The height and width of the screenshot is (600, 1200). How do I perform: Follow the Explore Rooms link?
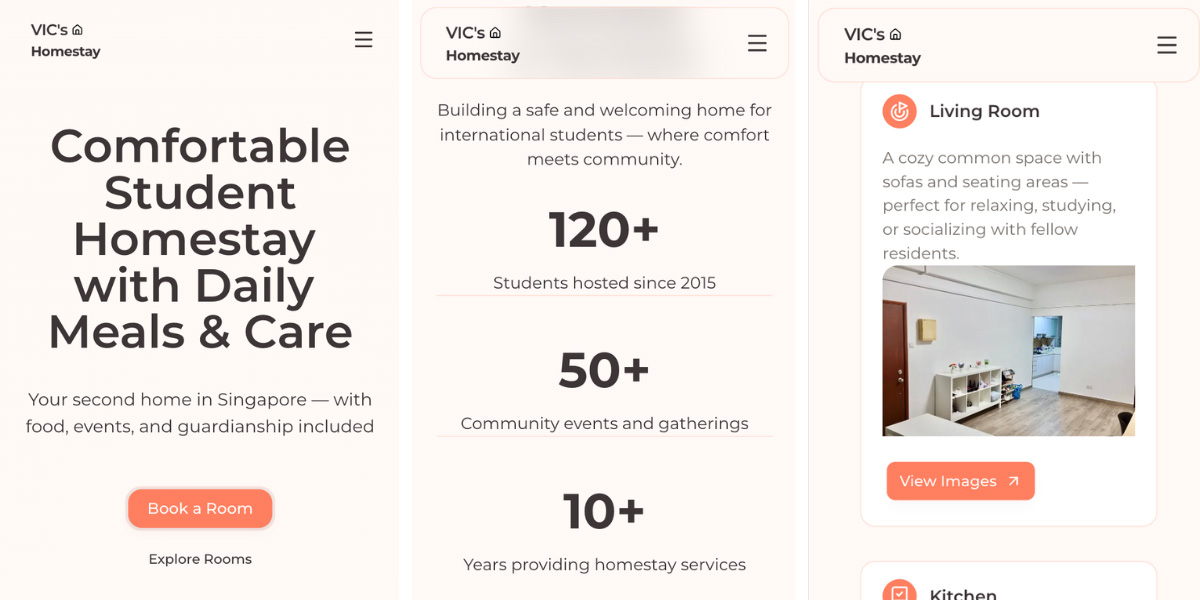200,559
